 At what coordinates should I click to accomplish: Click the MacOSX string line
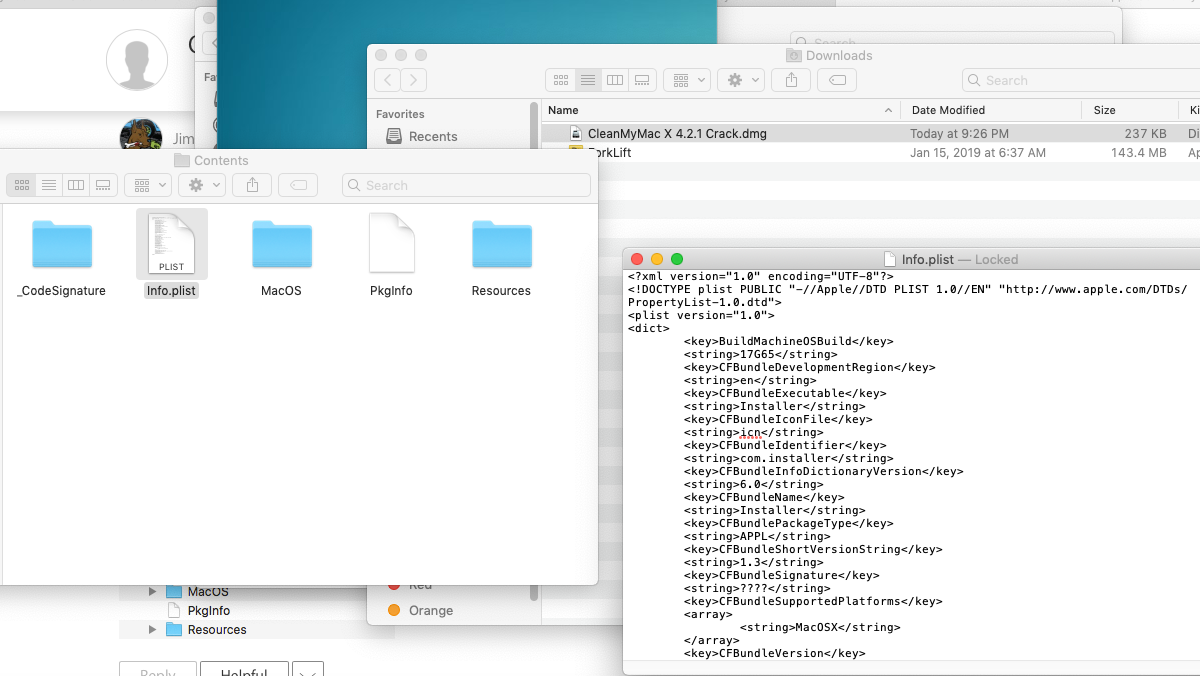click(x=819, y=627)
